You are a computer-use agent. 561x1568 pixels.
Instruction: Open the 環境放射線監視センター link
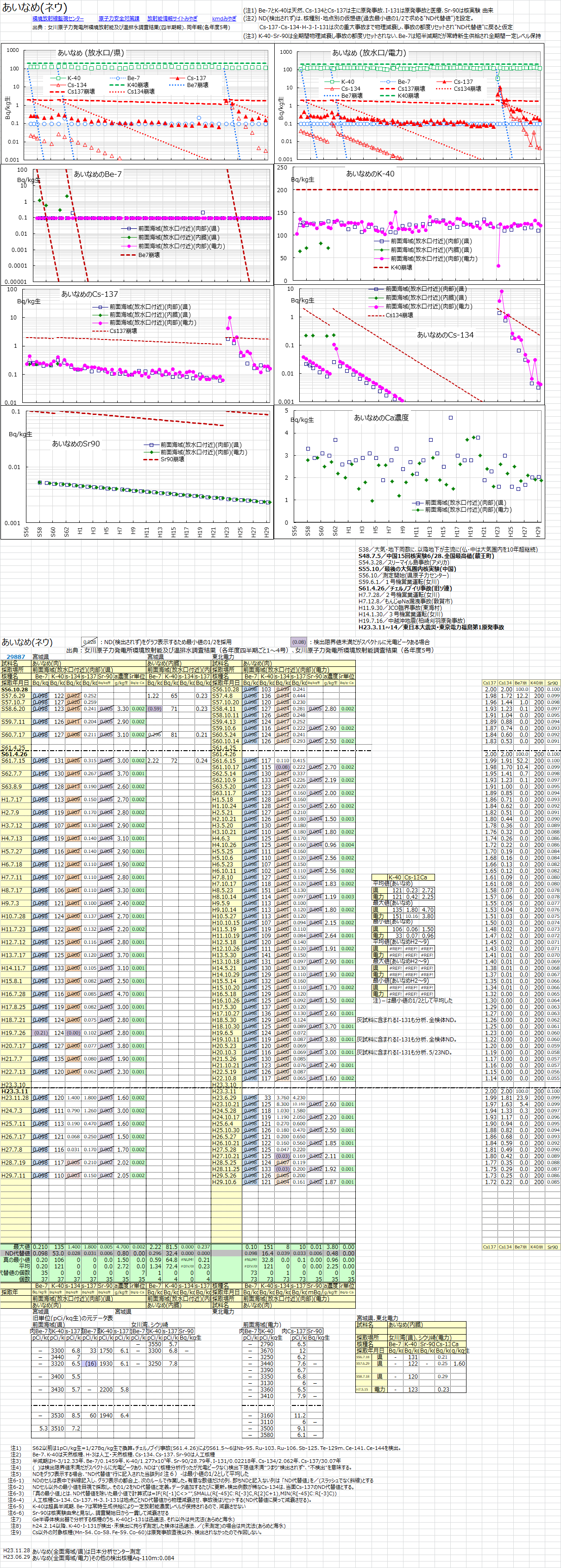click(x=58, y=19)
